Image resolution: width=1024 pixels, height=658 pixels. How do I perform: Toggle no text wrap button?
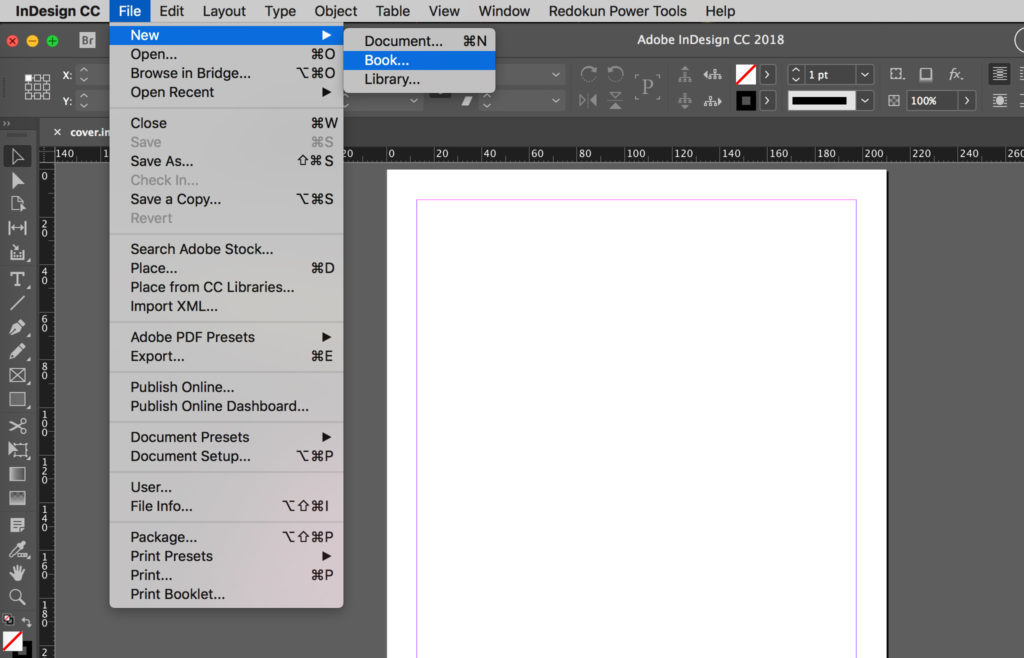[999, 74]
